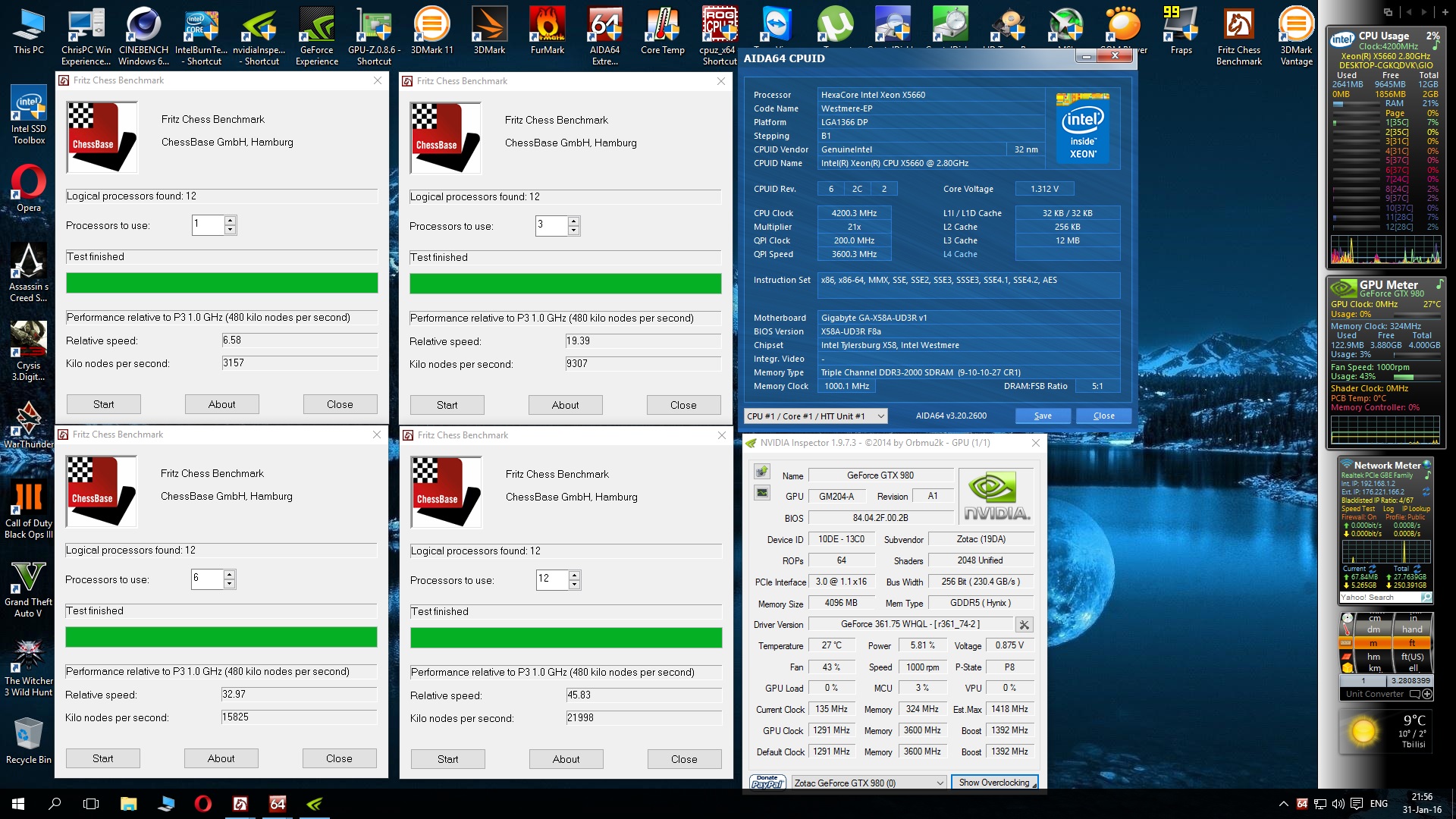The width and height of the screenshot is (1456, 819).
Task: Select the volume cube category in Unit Converter
Action: point(1348,667)
